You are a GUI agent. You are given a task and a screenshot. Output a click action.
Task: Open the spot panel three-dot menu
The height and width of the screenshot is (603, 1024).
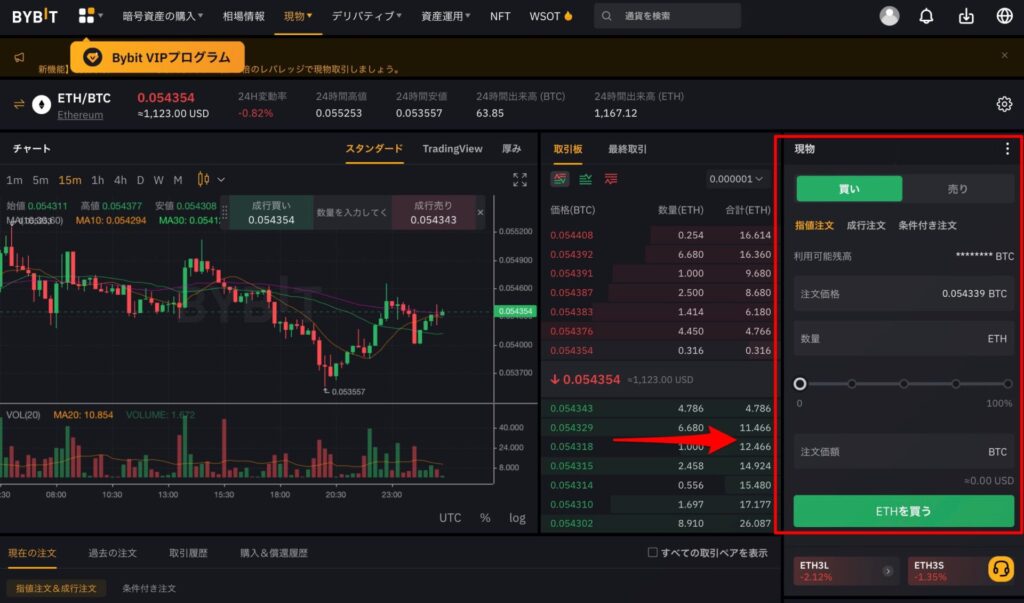point(1007,149)
